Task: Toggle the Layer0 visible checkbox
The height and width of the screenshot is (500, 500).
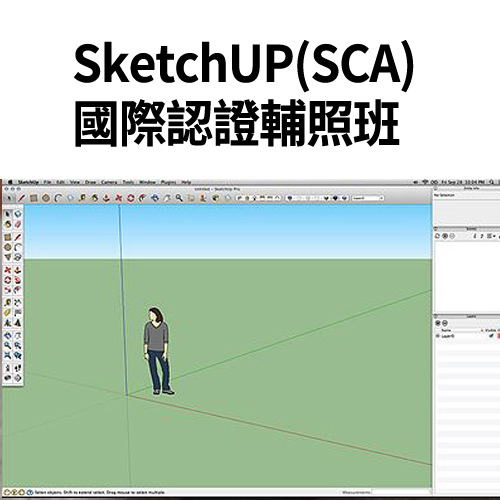Action: (x=491, y=336)
